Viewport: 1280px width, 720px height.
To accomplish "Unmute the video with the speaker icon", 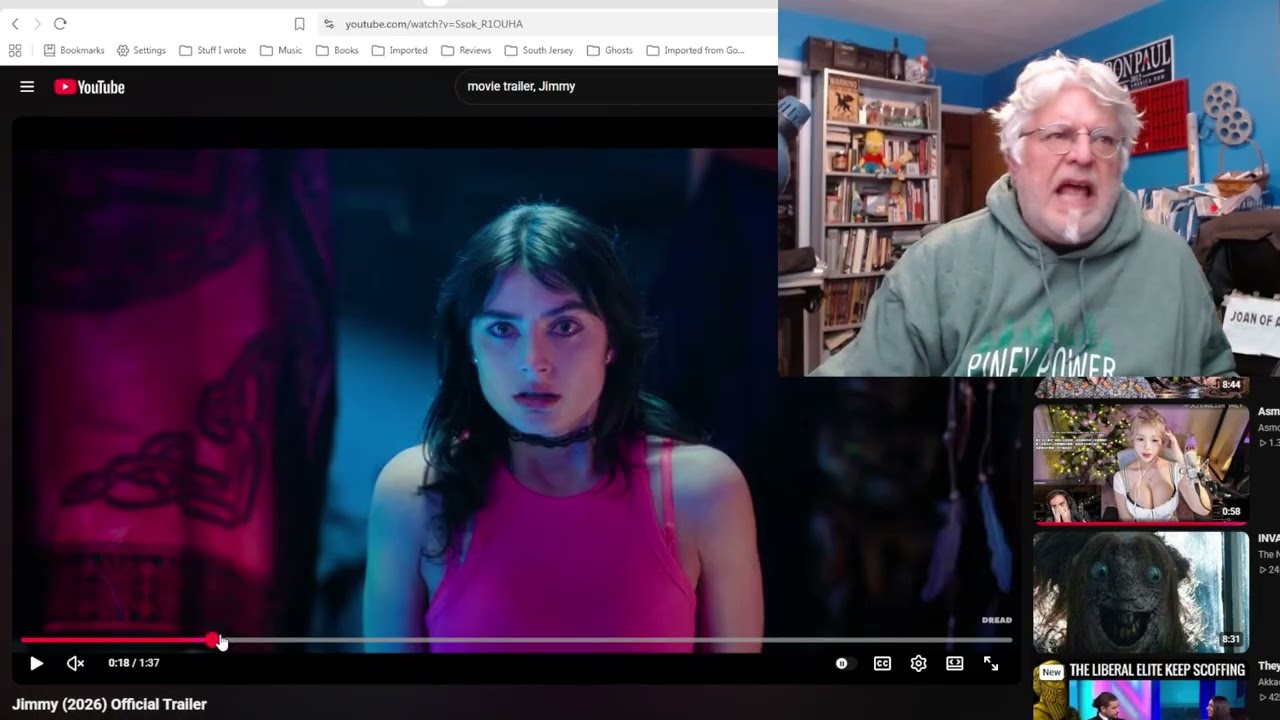I will (75, 663).
